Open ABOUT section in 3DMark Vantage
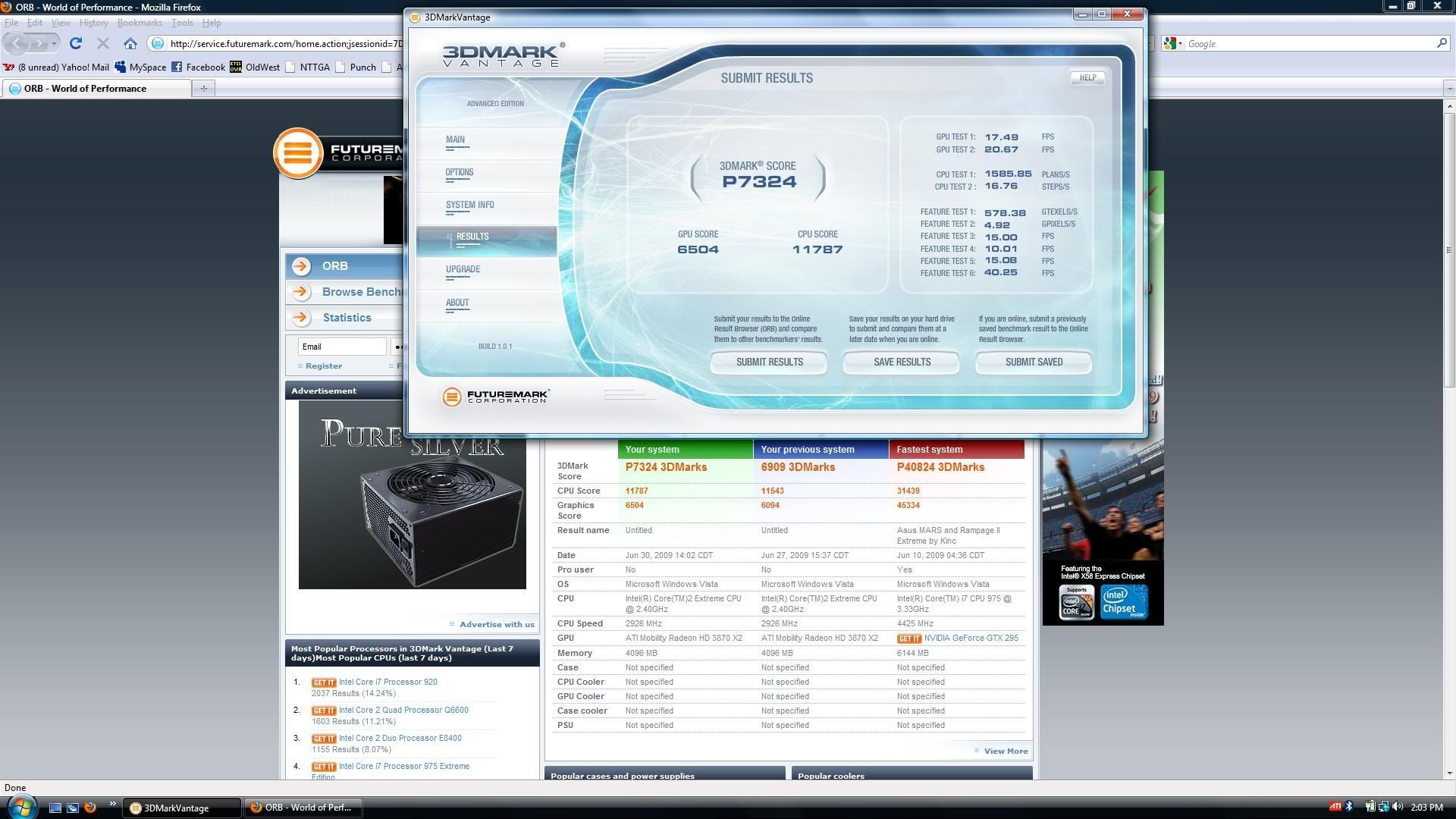The image size is (1456, 819). 457,303
